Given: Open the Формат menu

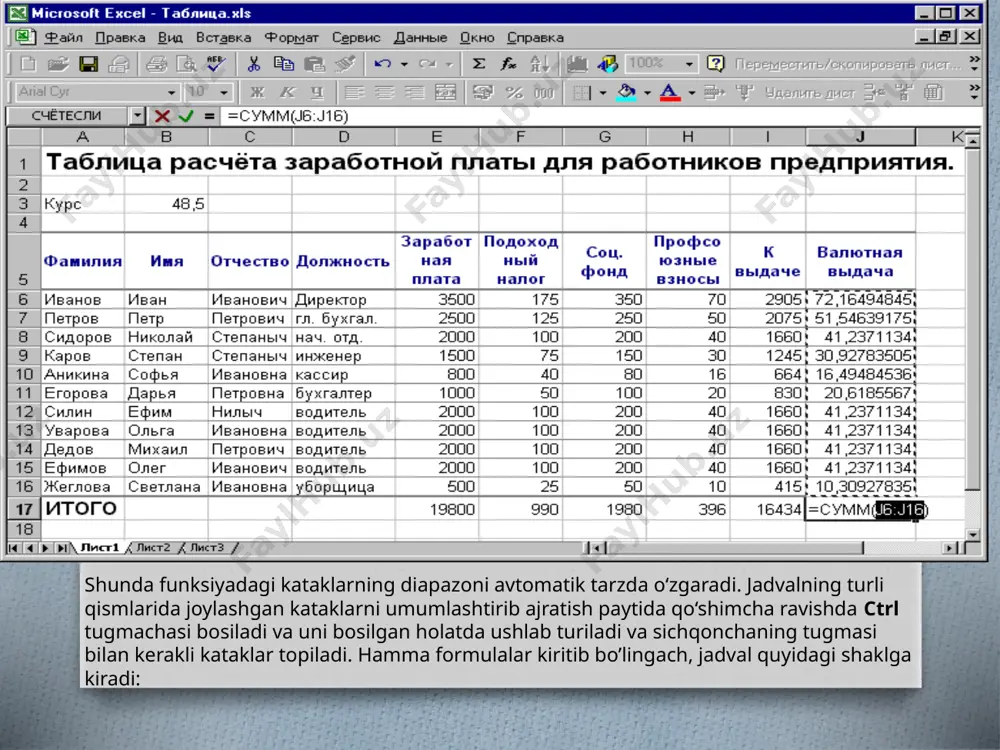Looking at the screenshot, I should (291, 38).
